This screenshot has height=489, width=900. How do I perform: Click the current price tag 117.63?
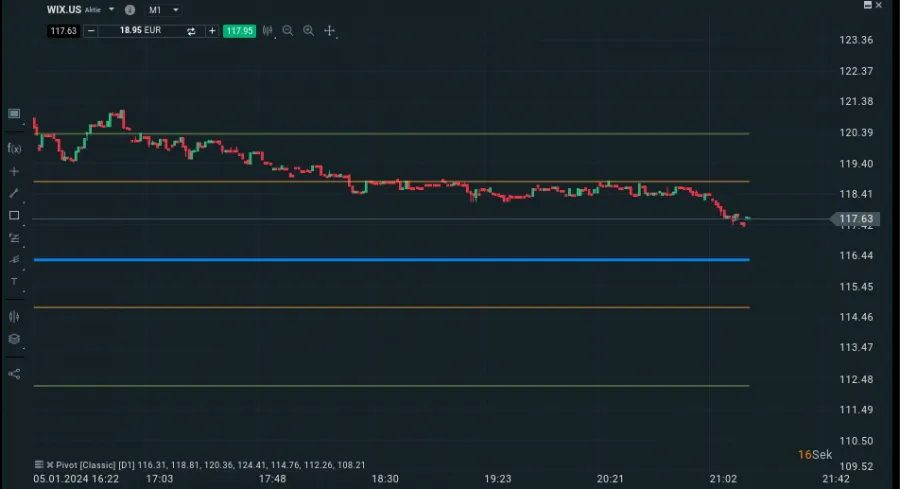[855, 219]
